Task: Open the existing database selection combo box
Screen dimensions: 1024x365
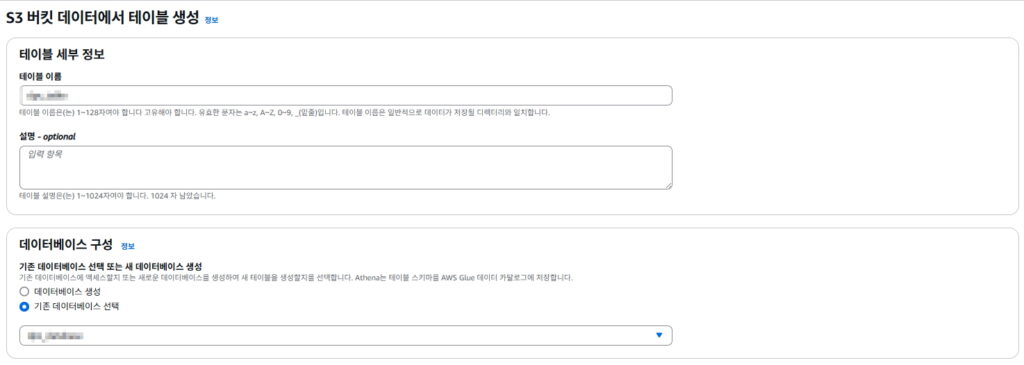Action: tap(346, 336)
